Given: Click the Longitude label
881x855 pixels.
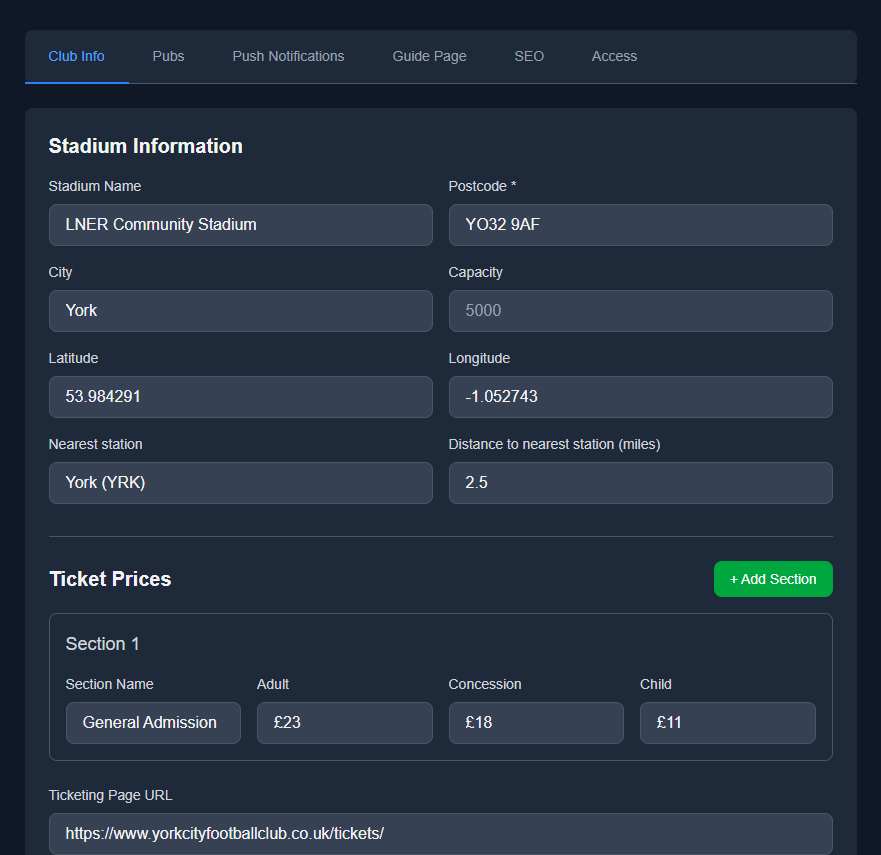Looking at the screenshot, I should tap(479, 358).
